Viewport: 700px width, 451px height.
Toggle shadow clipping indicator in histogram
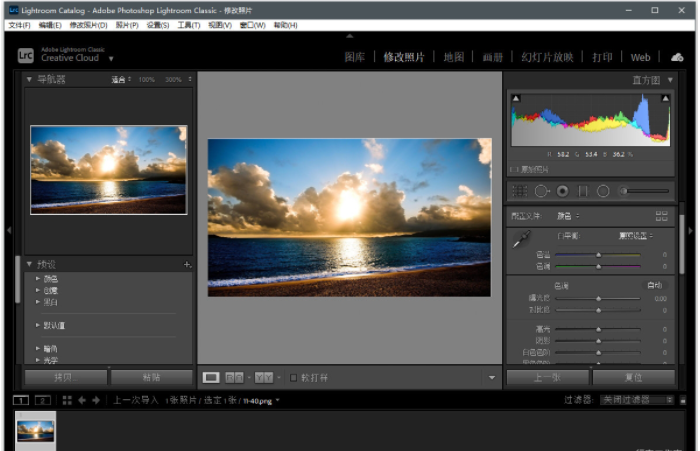point(516,99)
